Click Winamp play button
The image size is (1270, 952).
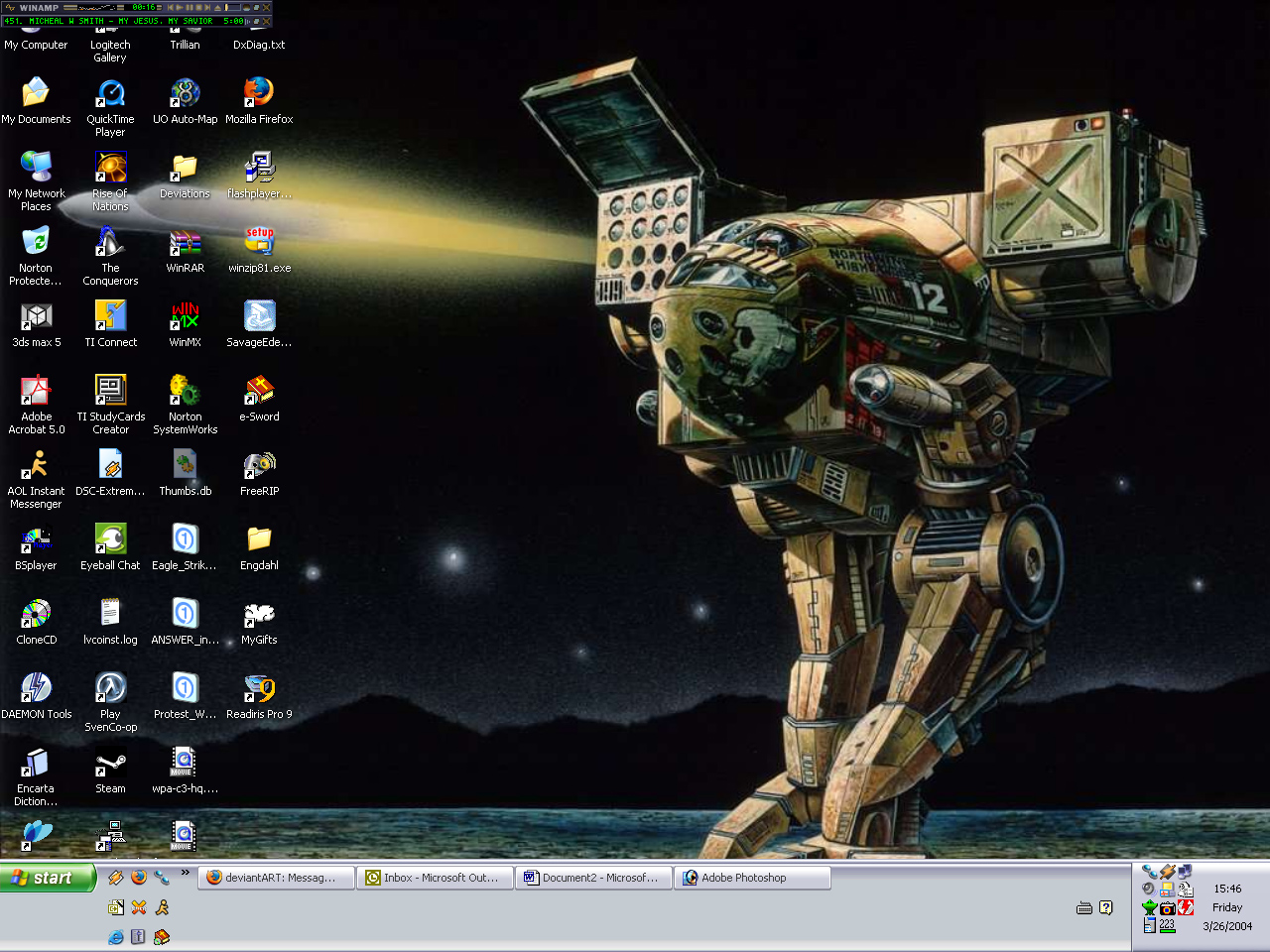[x=180, y=8]
